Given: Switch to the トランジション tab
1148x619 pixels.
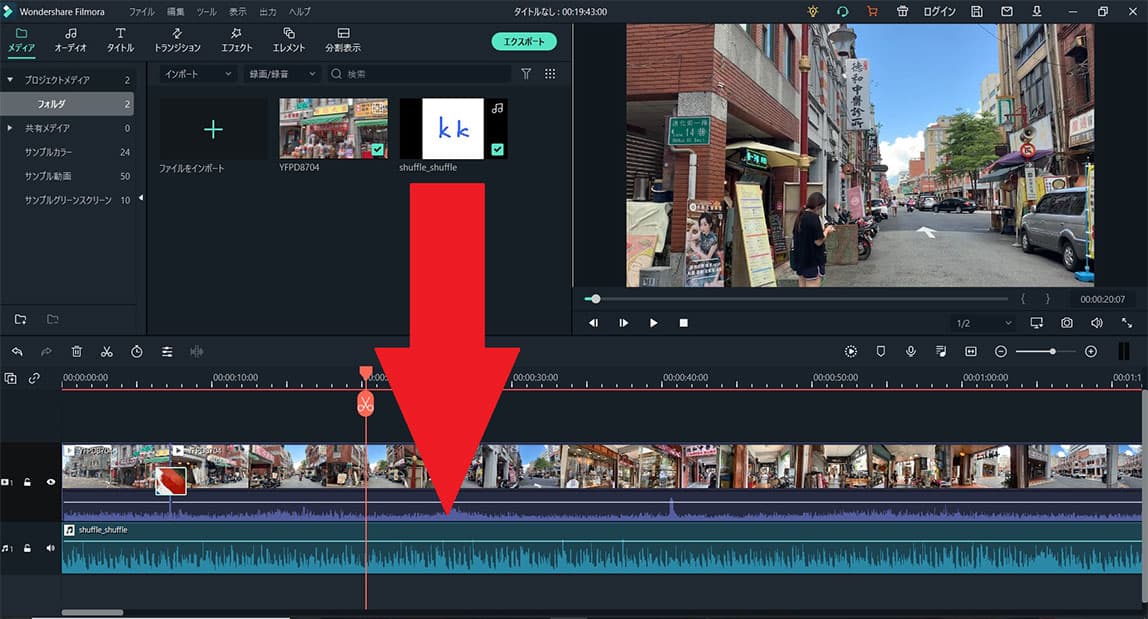Looking at the screenshot, I should point(177,40).
